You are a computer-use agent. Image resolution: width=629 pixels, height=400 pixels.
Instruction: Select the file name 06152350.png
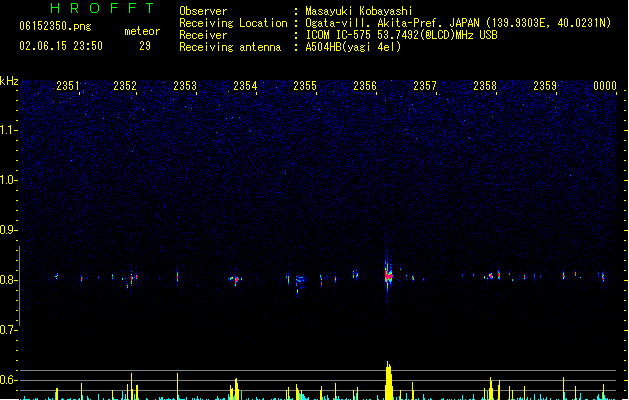tap(55, 26)
